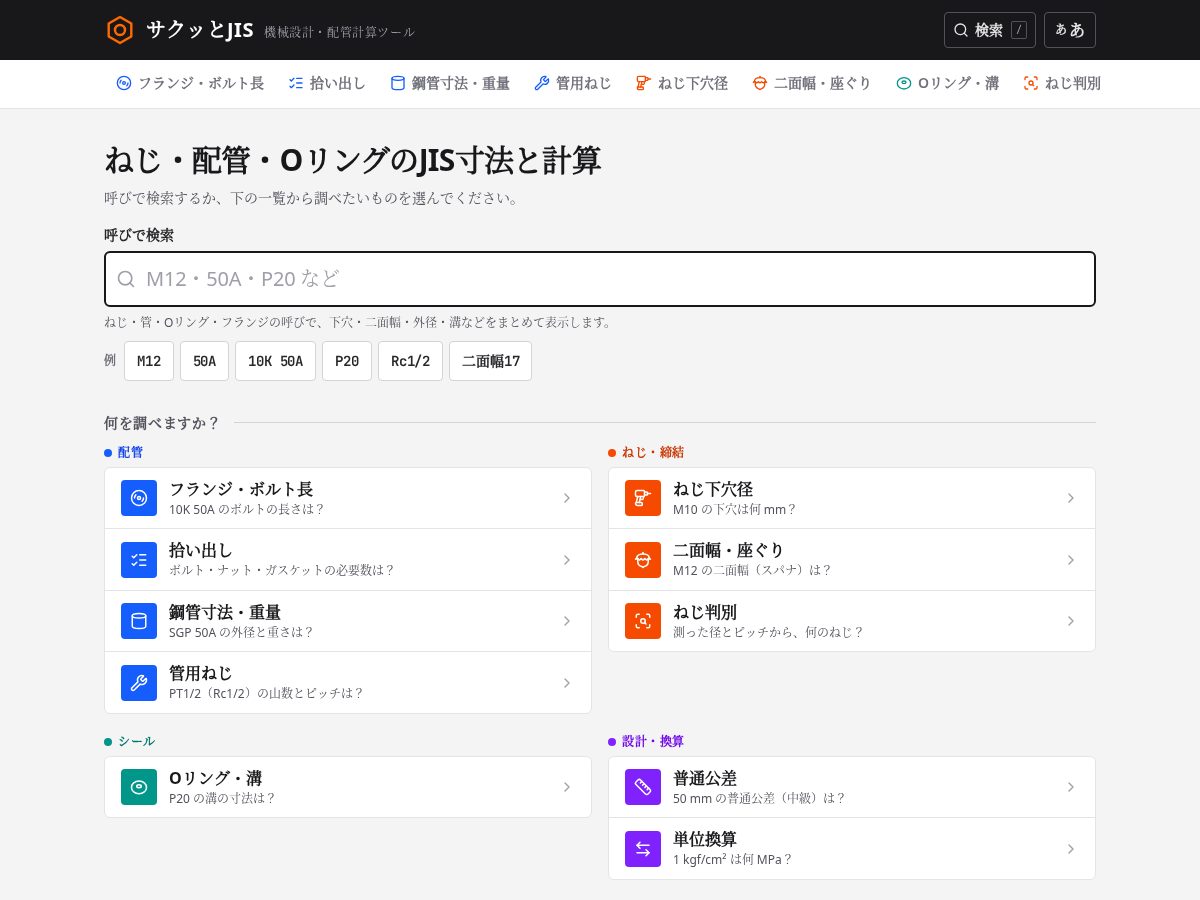Image resolution: width=1200 pixels, height=900 pixels.
Task: Expand chevron on フランジ・ボルト長 row
Action: coord(567,498)
